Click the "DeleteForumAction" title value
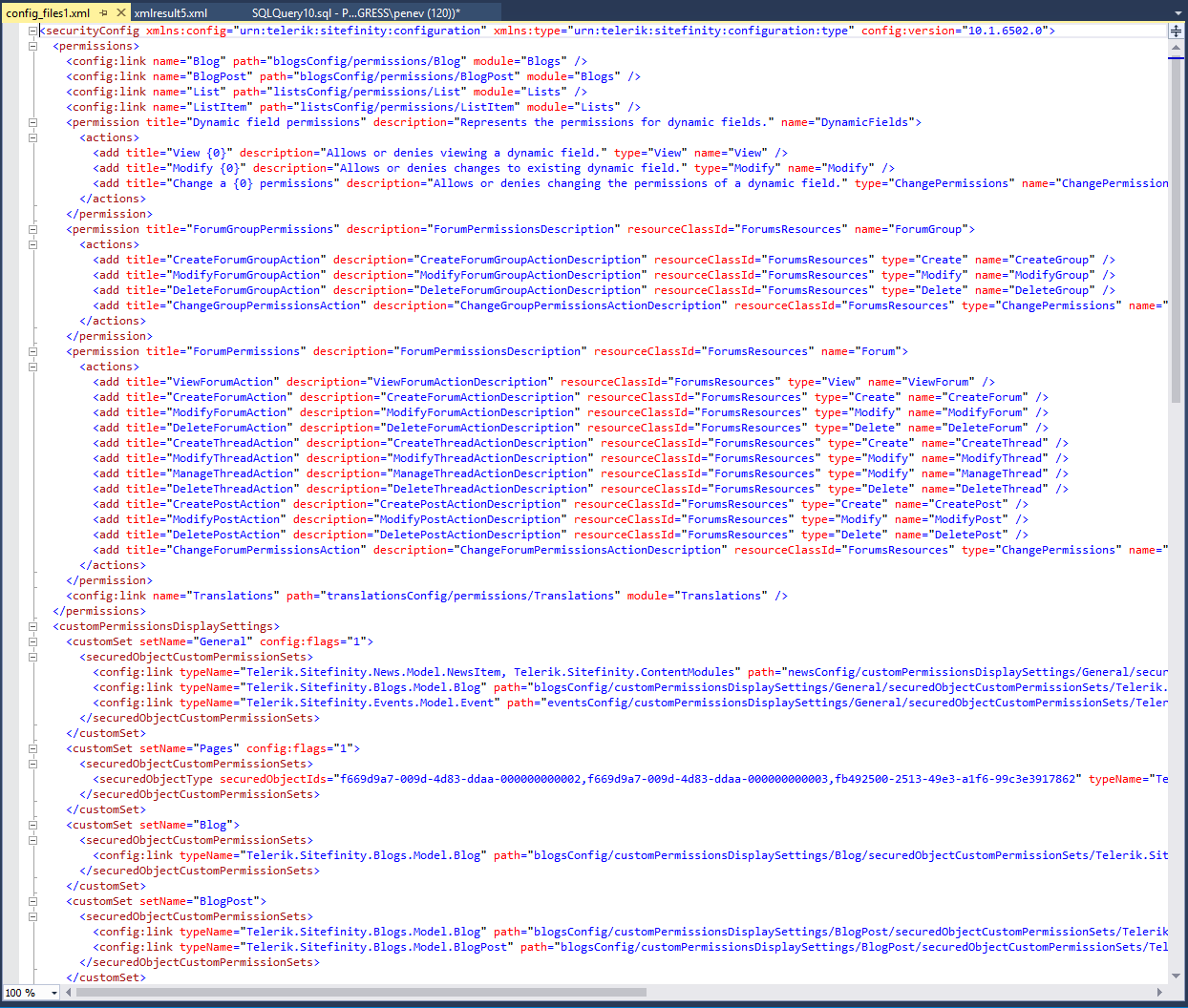 [x=230, y=428]
